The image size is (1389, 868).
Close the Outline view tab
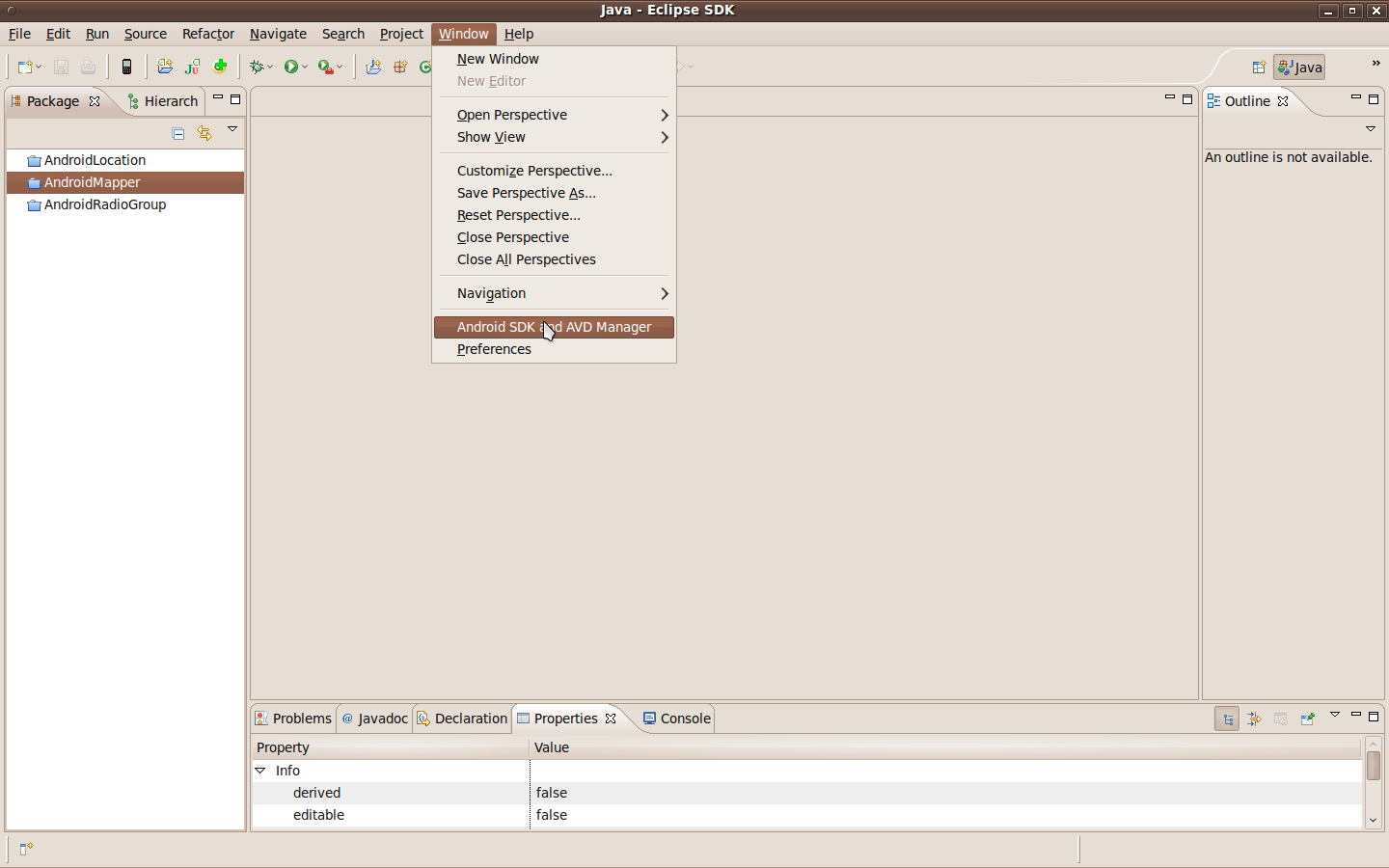coord(1283,101)
